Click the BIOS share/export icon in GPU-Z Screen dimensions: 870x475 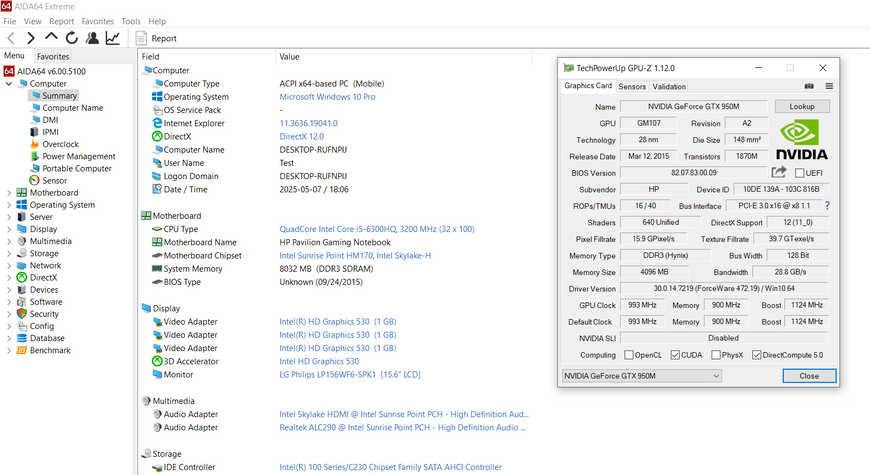(x=779, y=173)
